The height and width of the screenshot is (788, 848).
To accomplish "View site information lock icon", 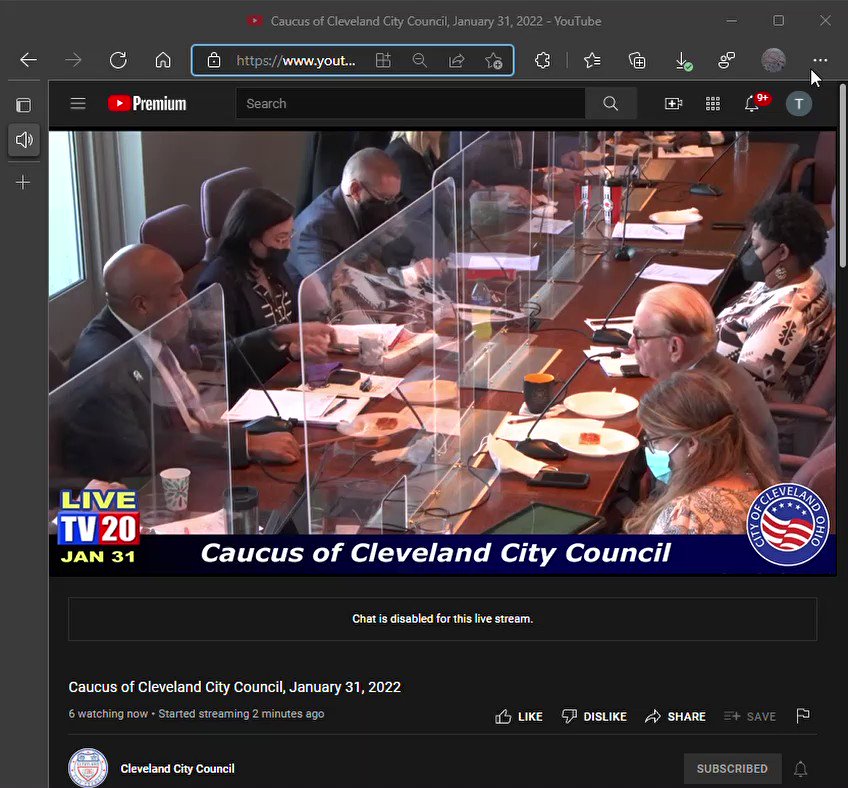I will (x=214, y=60).
